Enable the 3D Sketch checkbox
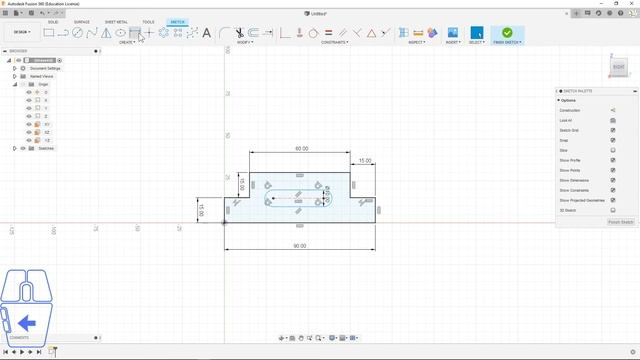 613,210
